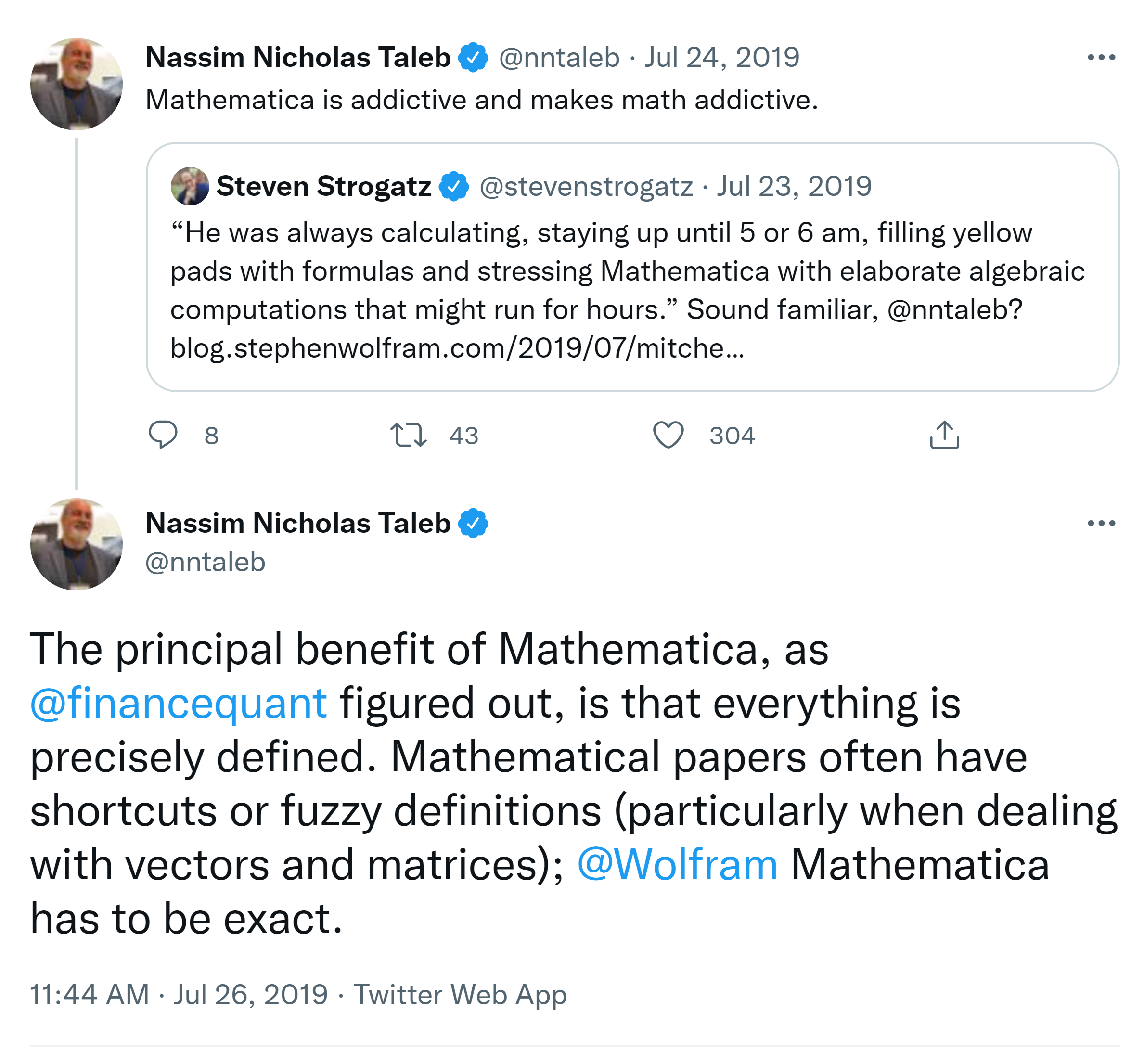Open more options on the top tweet

(x=1101, y=58)
